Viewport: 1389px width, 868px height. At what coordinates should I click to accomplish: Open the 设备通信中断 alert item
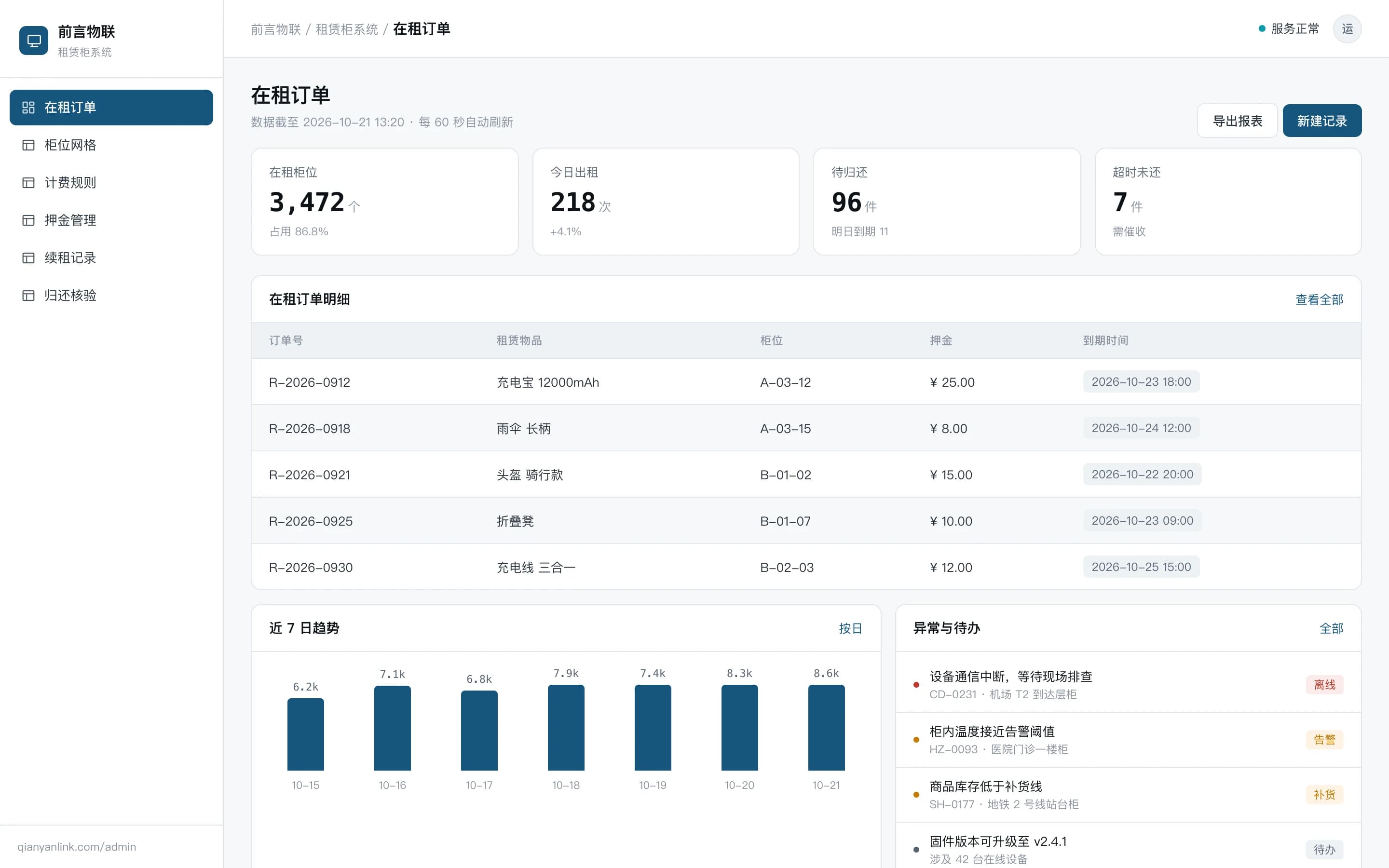pos(1129,685)
